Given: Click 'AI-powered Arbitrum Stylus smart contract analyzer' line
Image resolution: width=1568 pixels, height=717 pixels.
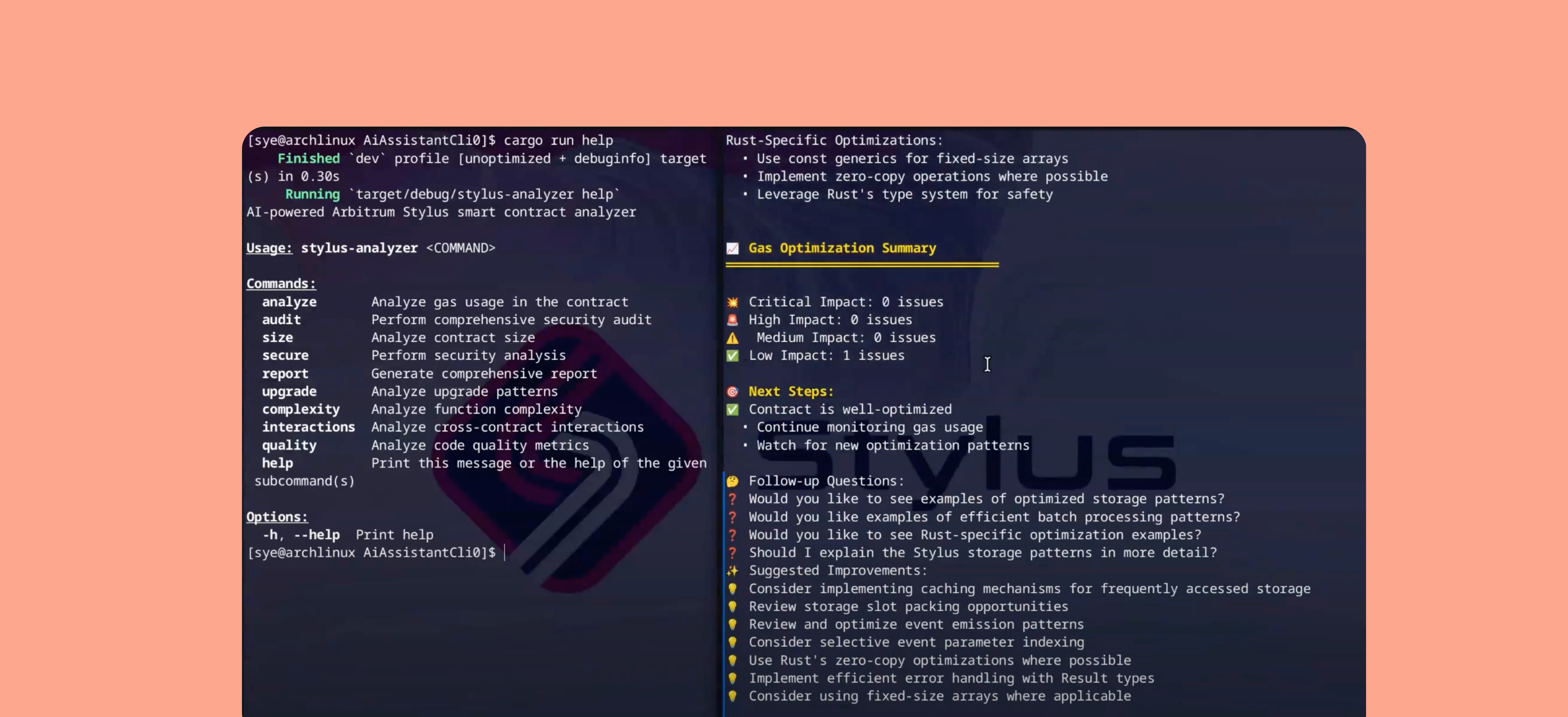Looking at the screenshot, I should tap(441, 212).
